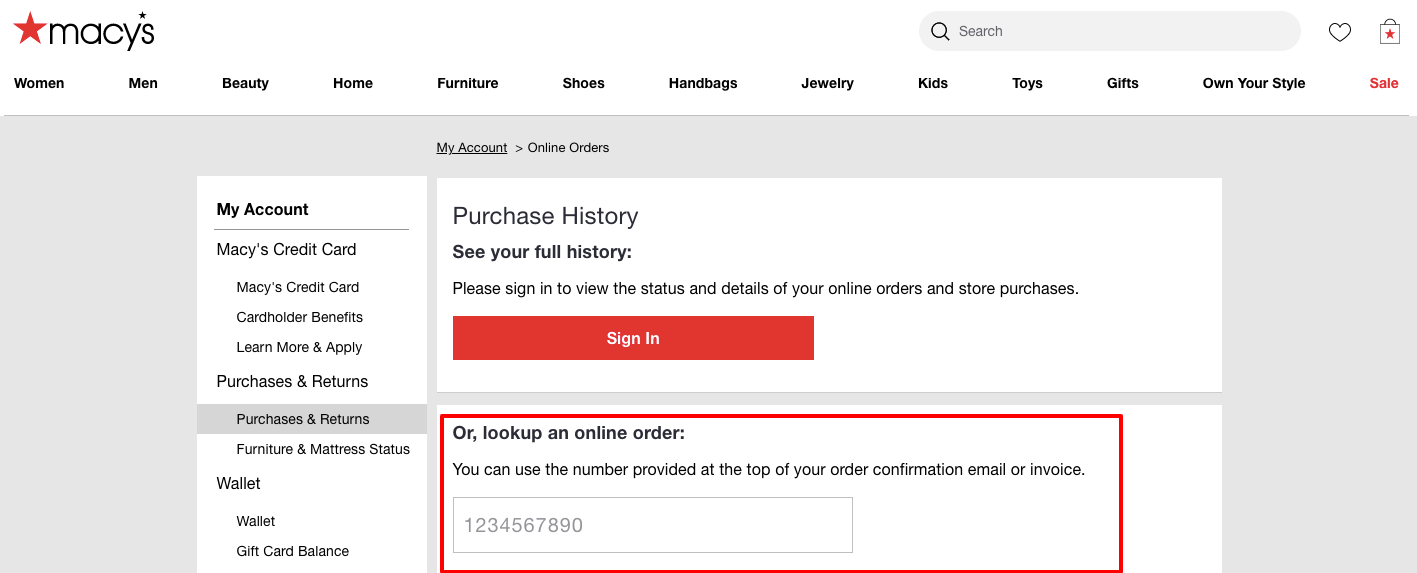The height and width of the screenshot is (573, 1417).
Task: Open the wishlist heart icon
Action: [1340, 32]
